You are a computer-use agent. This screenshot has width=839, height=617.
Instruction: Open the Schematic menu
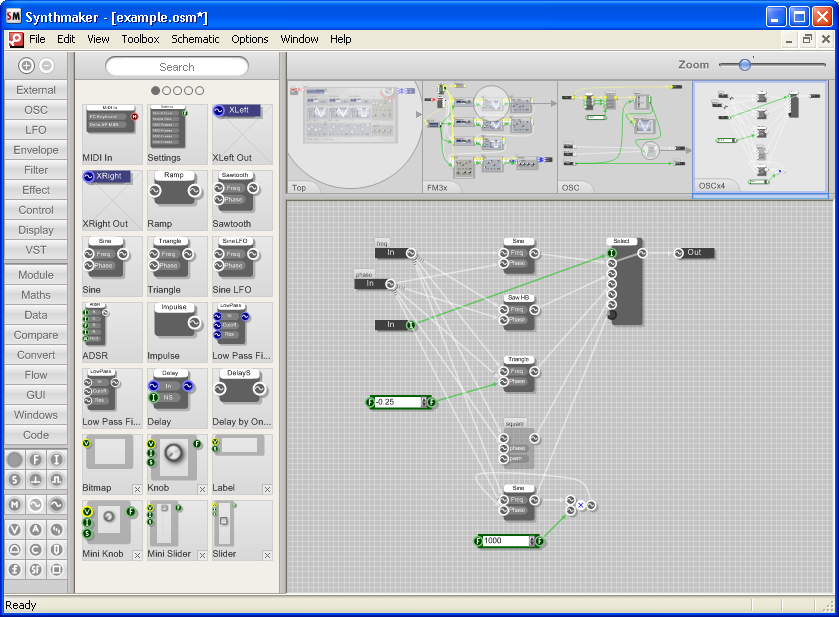(195, 39)
